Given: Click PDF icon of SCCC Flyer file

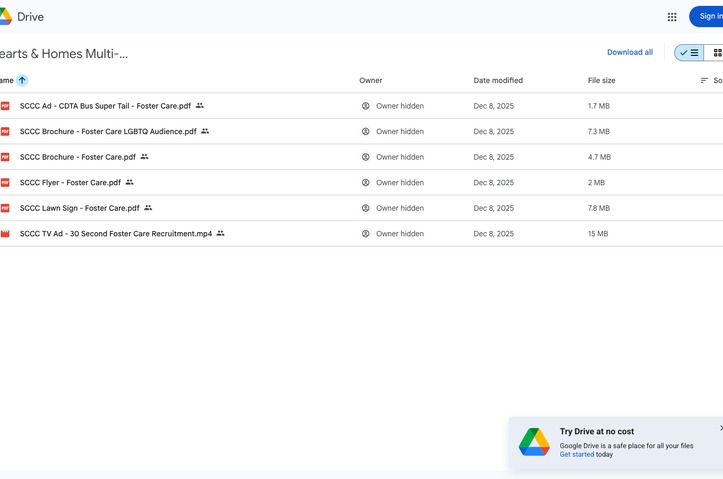Looking at the screenshot, I should coord(5,183).
